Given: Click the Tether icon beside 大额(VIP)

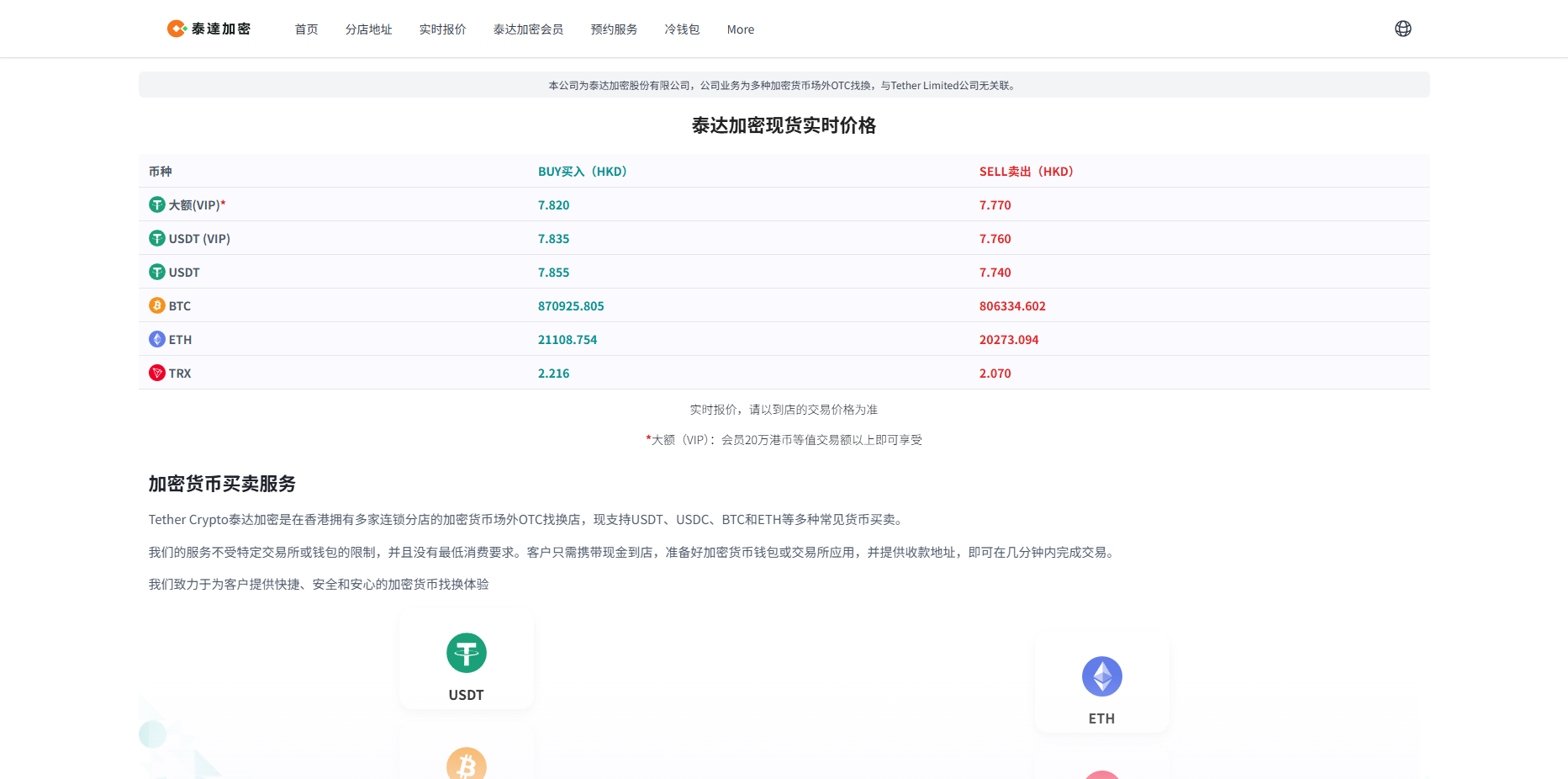Looking at the screenshot, I should [157, 204].
